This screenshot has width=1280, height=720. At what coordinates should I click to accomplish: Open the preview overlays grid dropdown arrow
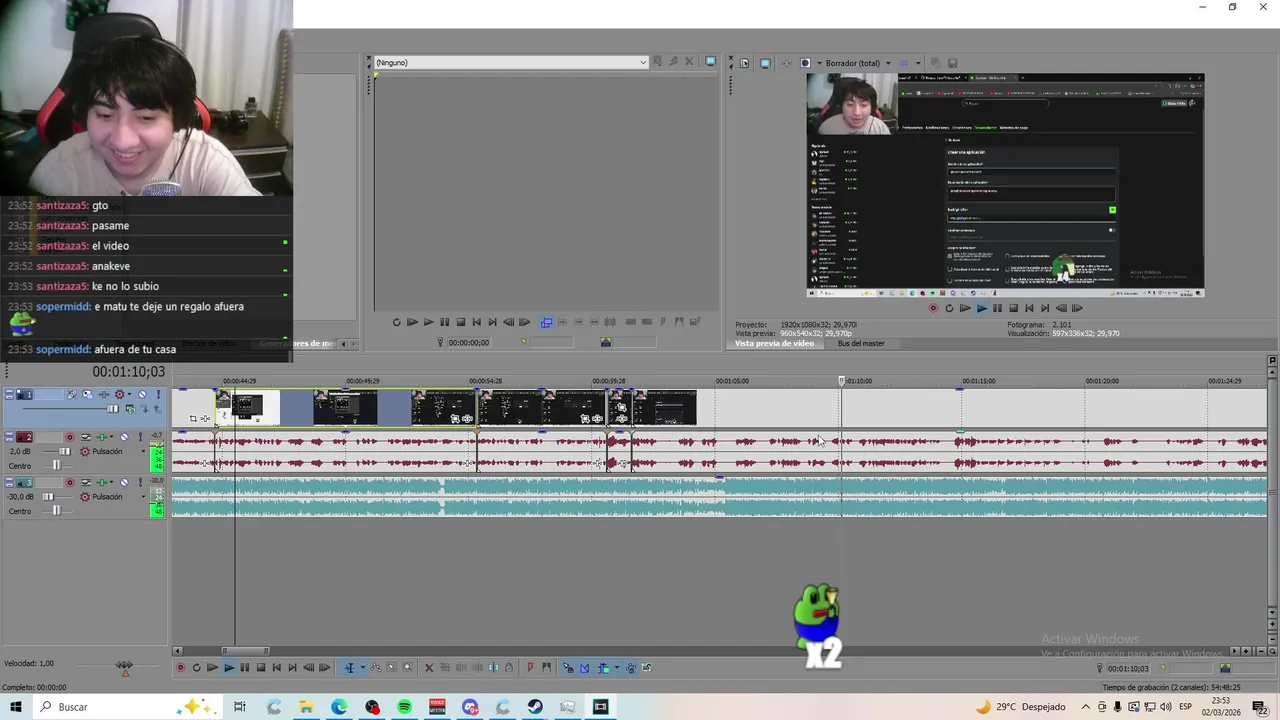[x=918, y=63]
